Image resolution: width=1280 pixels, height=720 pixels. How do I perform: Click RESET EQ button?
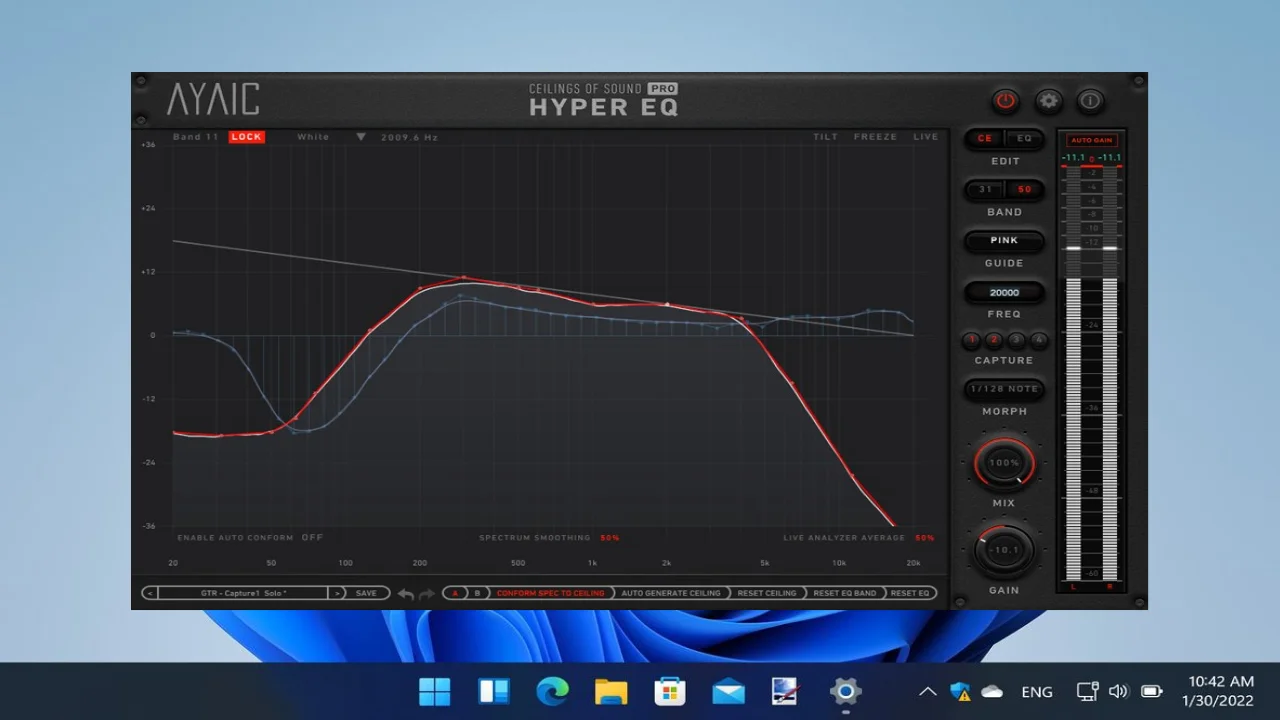click(x=910, y=593)
